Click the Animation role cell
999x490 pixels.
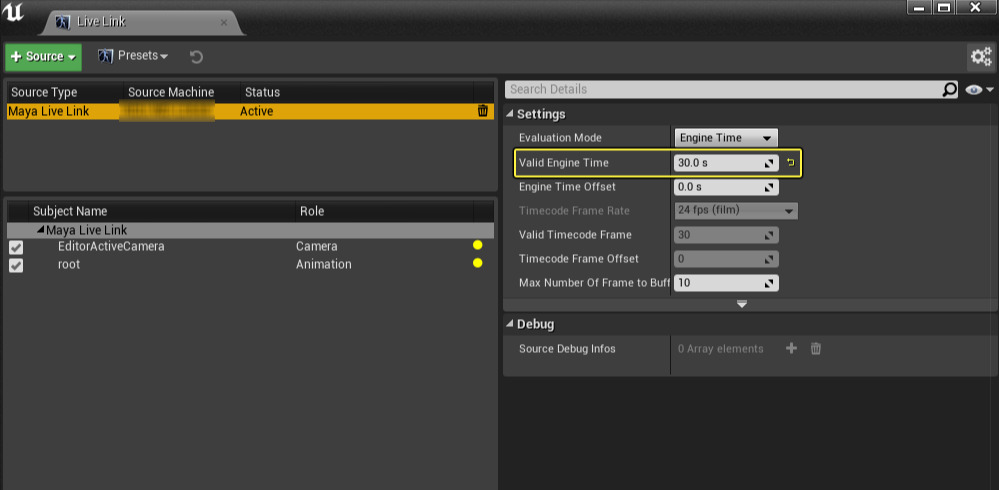coord(324,264)
